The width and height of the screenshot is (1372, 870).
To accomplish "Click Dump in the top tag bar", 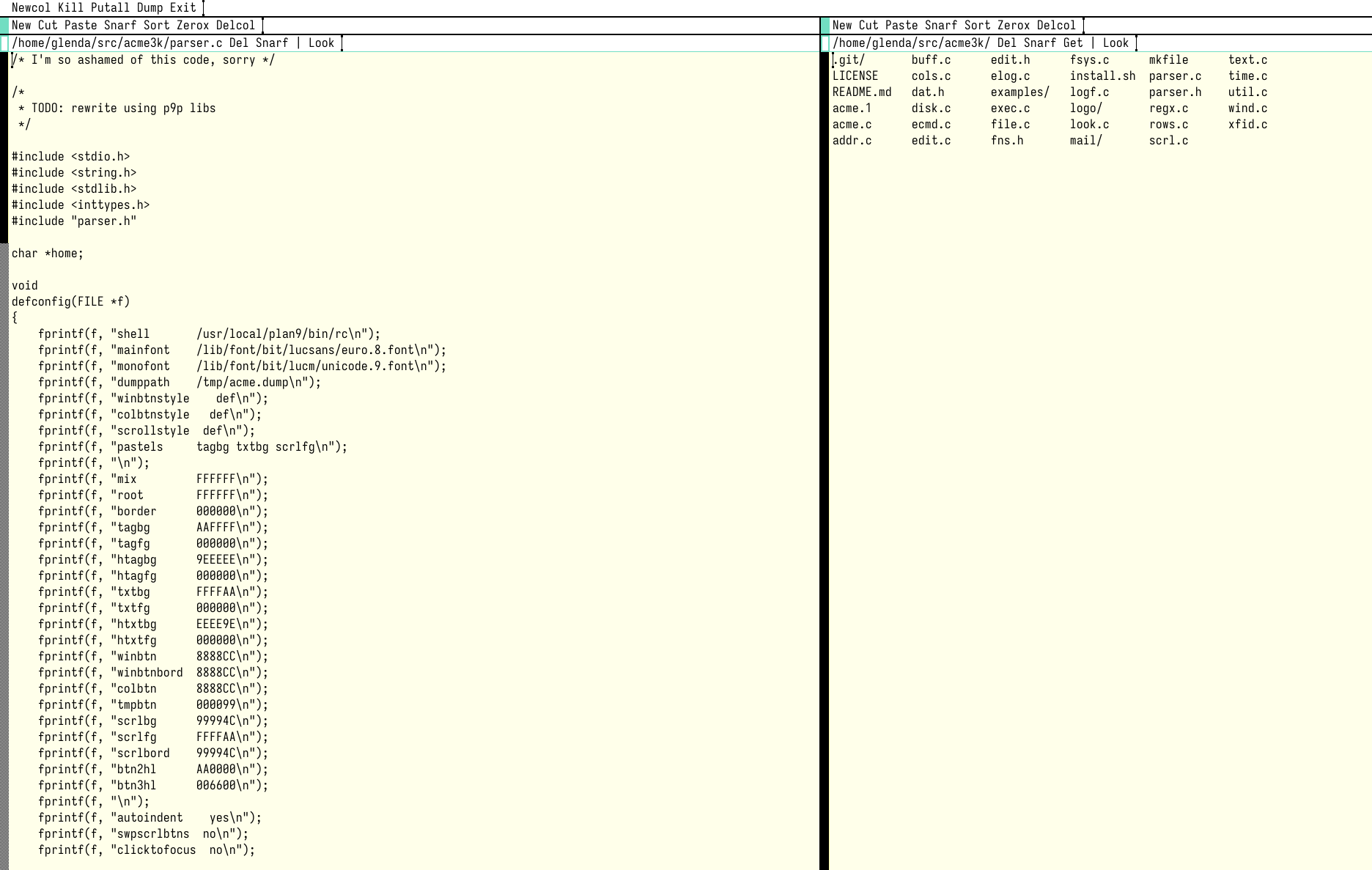I will click(150, 8).
